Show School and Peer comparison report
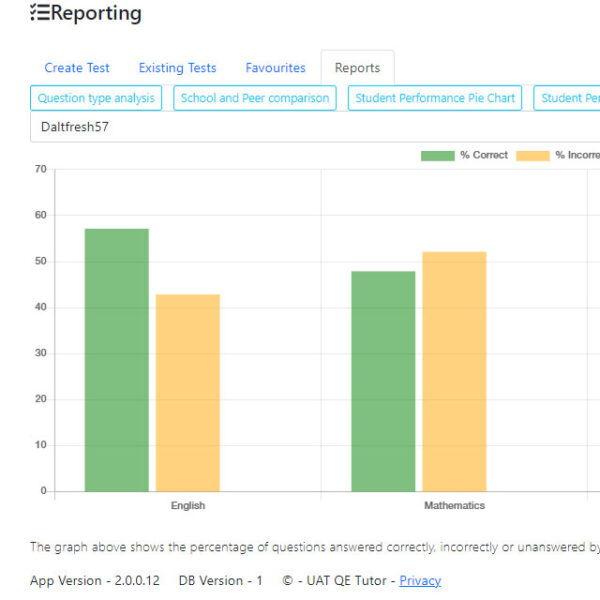Viewport: 600px width, 600px height. (255, 98)
